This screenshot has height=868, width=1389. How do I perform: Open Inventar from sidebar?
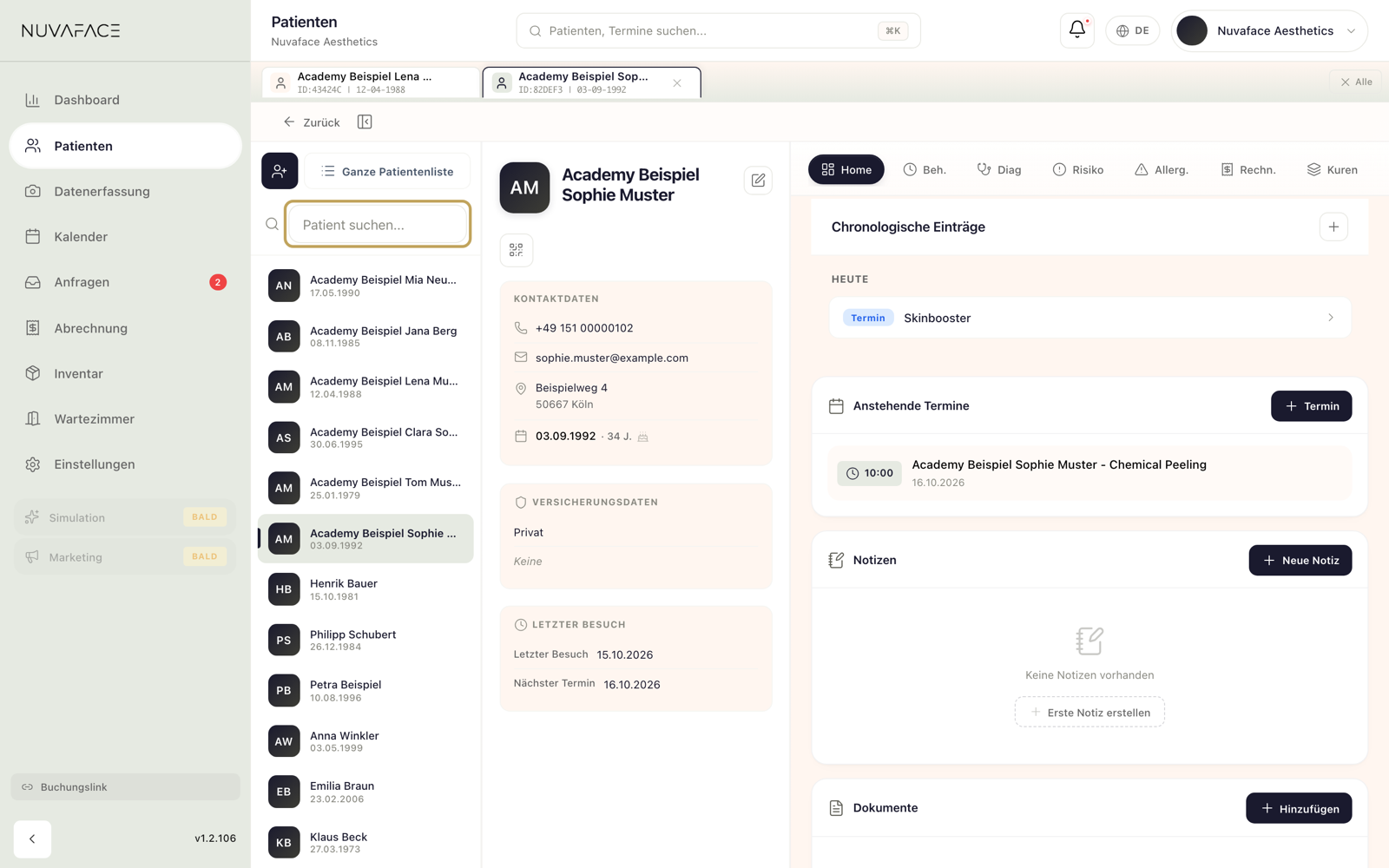[126, 373]
